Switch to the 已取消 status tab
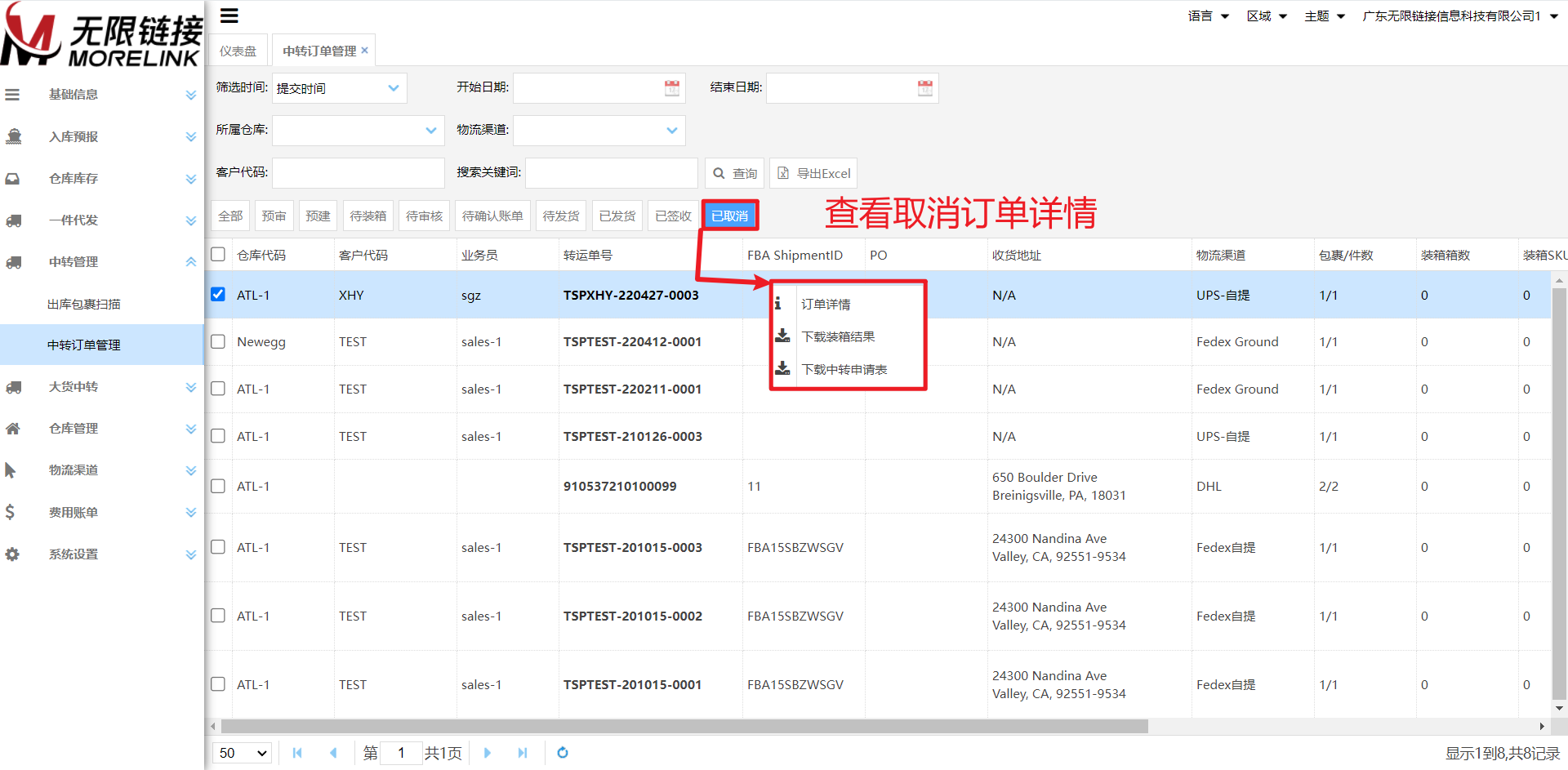The width and height of the screenshot is (1568, 770). click(729, 216)
